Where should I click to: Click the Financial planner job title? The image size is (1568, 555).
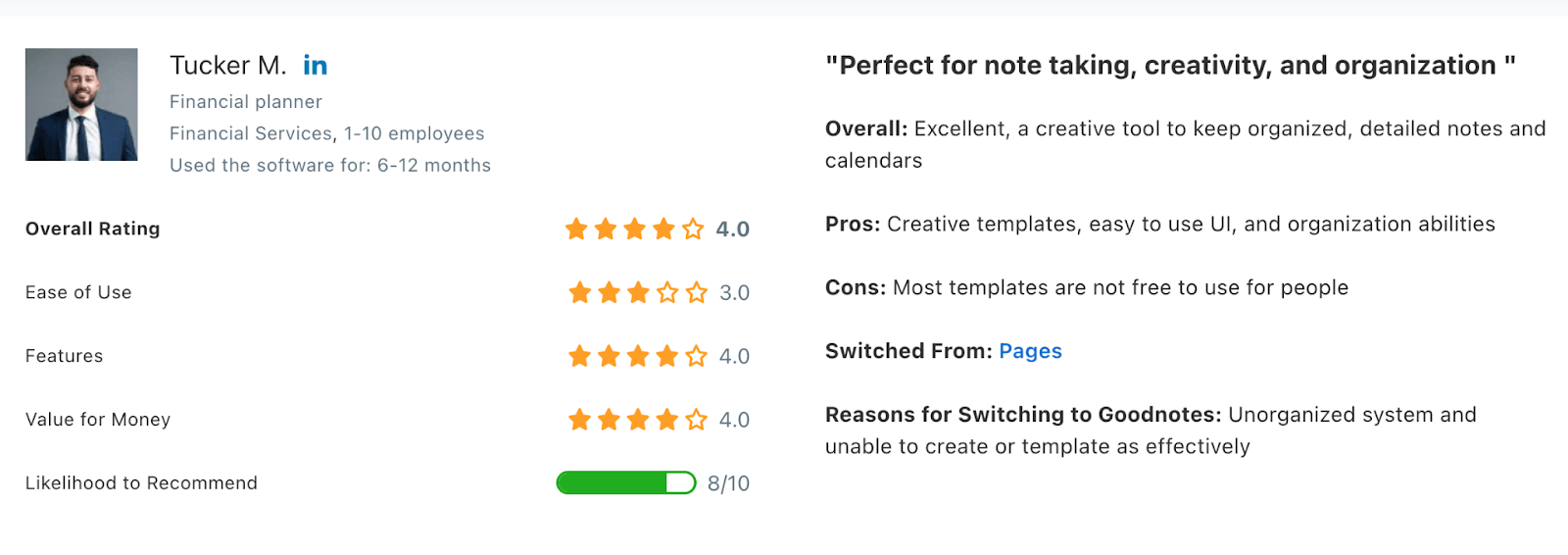[x=246, y=102]
